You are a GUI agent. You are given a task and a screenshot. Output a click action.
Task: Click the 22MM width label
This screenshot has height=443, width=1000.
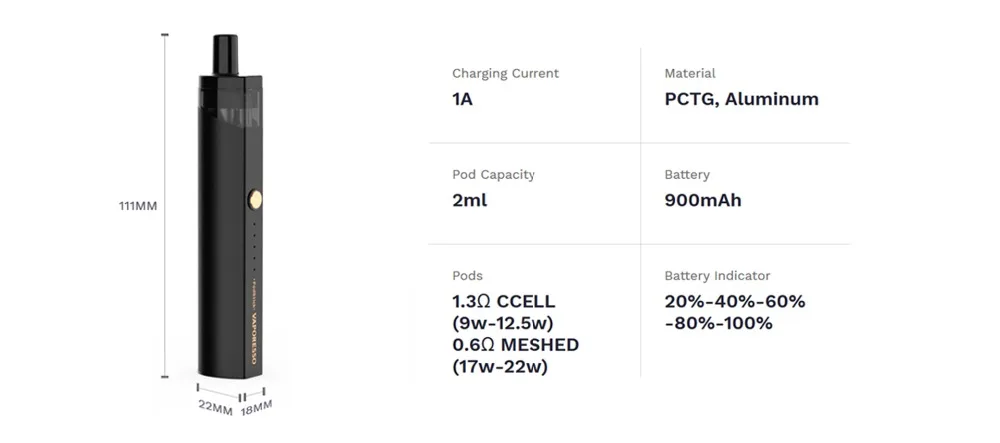click(215, 409)
